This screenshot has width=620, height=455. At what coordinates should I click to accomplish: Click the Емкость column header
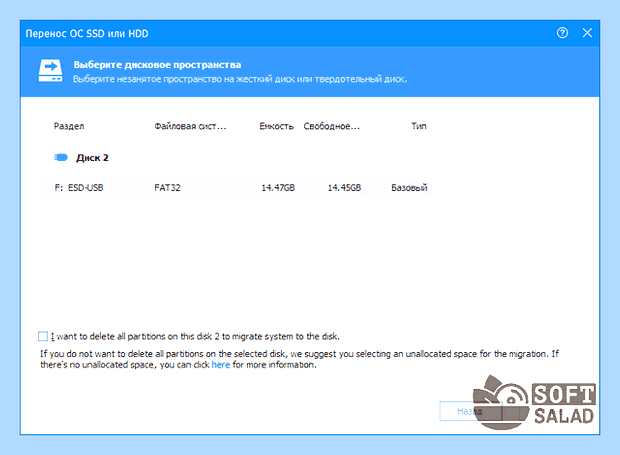click(x=276, y=126)
